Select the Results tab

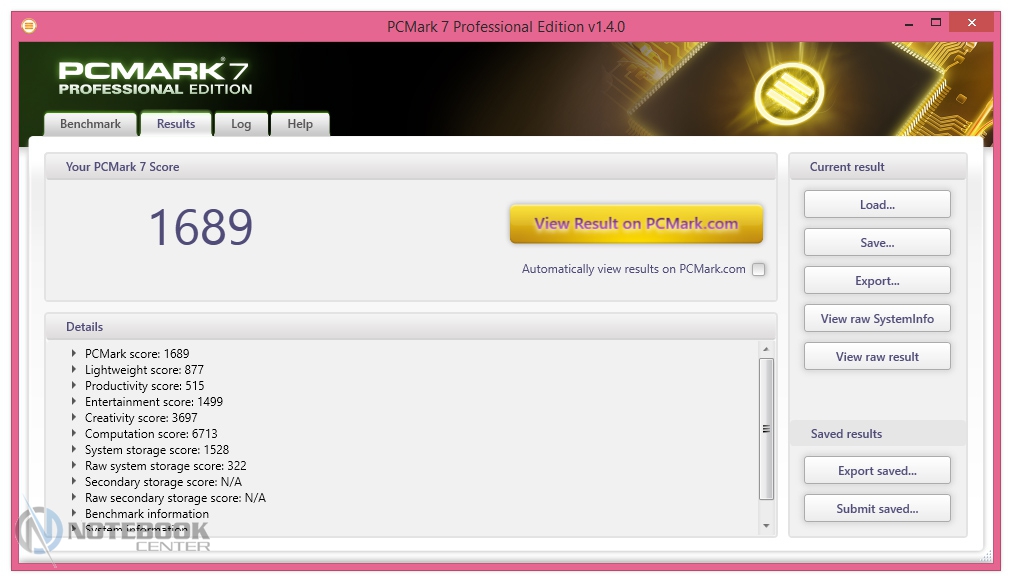176,124
